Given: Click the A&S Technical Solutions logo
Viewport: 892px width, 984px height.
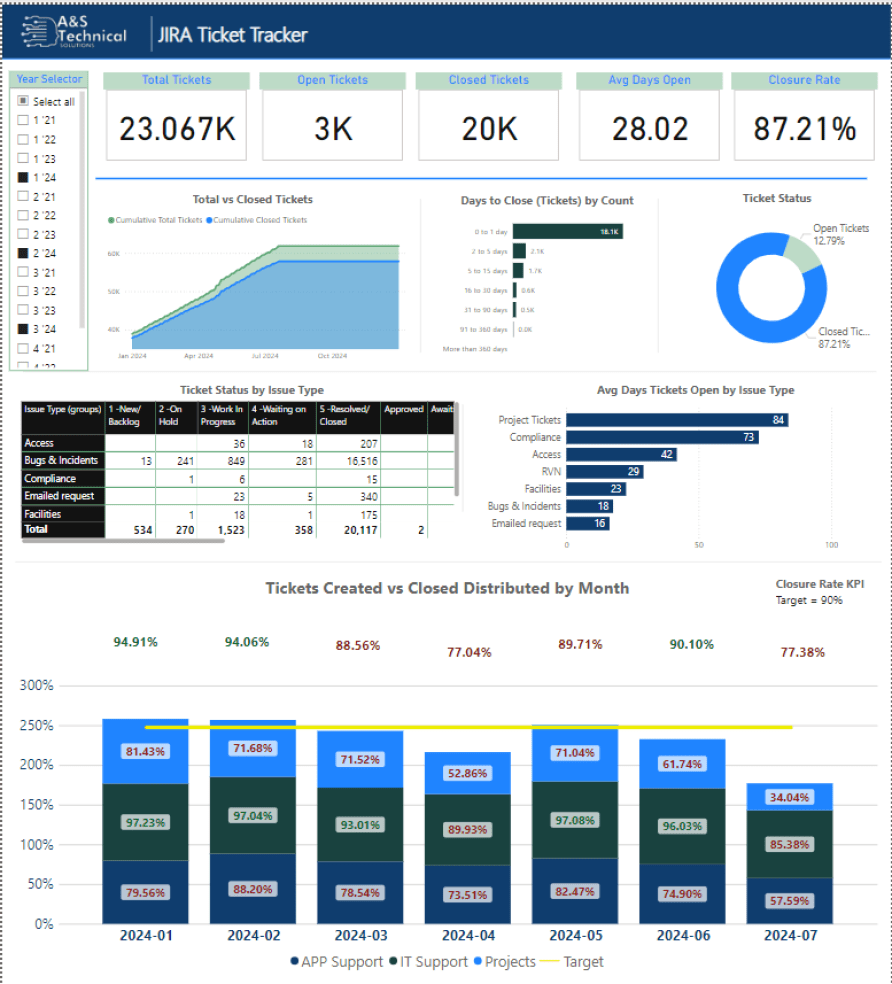Looking at the screenshot, I should (x=74, y=33).
